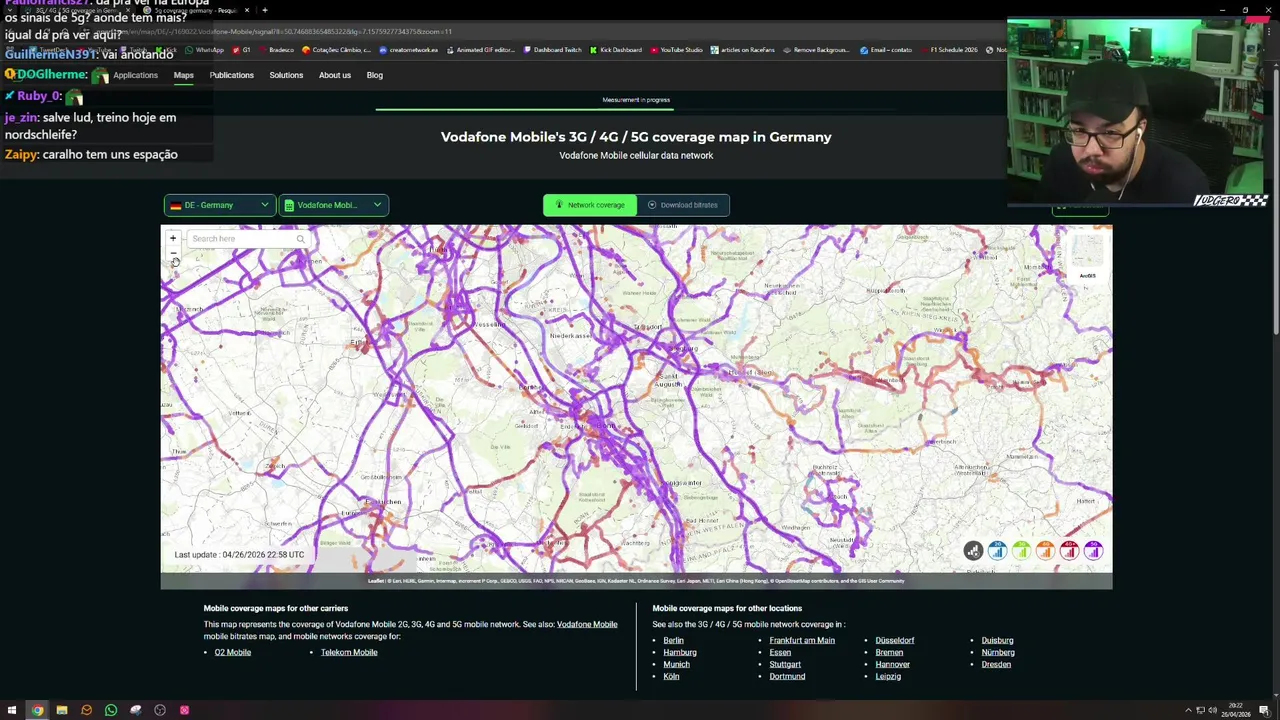The image size is (1280, 720).
Task: Open the O2 Mobile coverage link
Action: coord(233,652)
